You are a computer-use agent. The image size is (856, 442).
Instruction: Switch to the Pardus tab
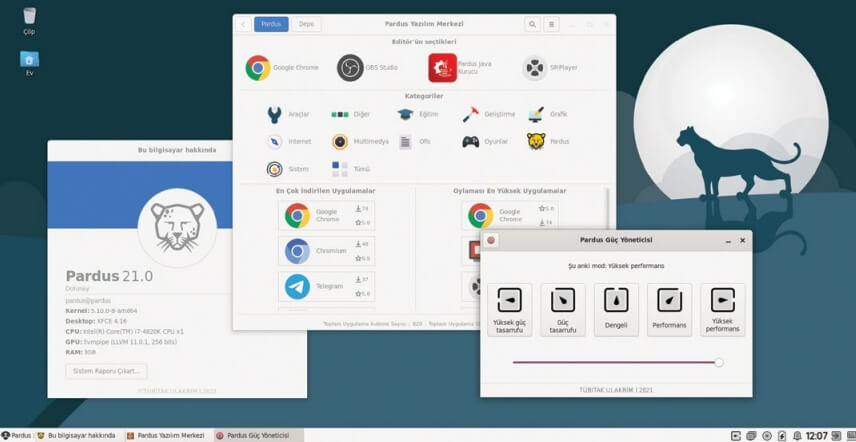tap(271, 24)
